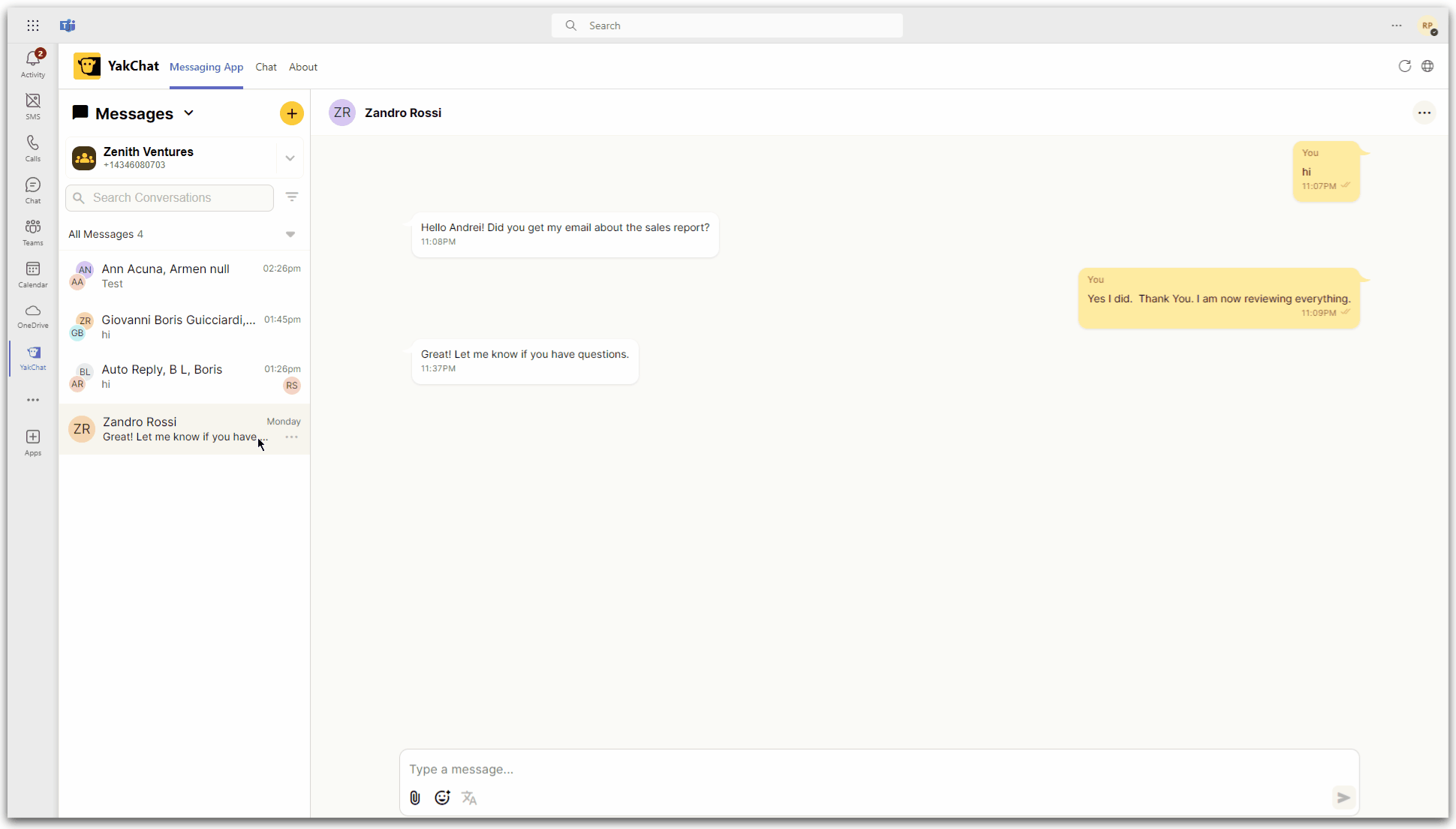Screen dimensions: 1456x829
Task: Click the sent 'hi' message bubble
Action: pyautogui.click(x=1326, y=171)
